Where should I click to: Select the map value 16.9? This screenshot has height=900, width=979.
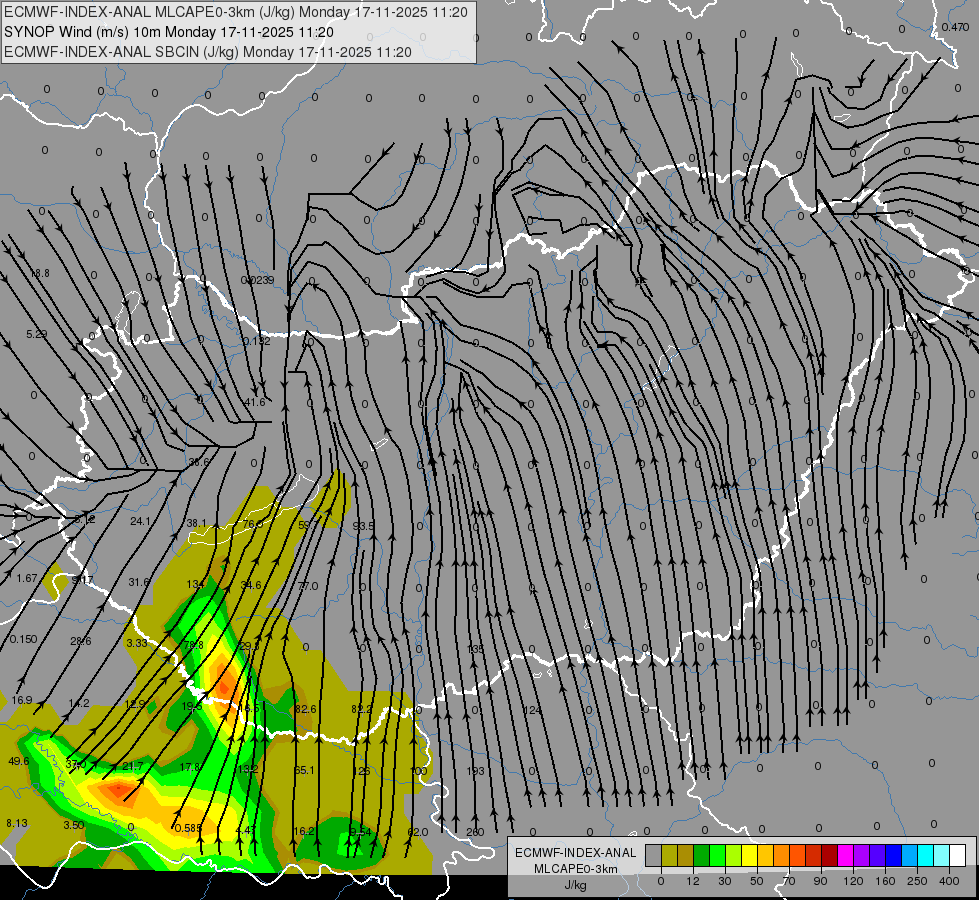point(22,700)
